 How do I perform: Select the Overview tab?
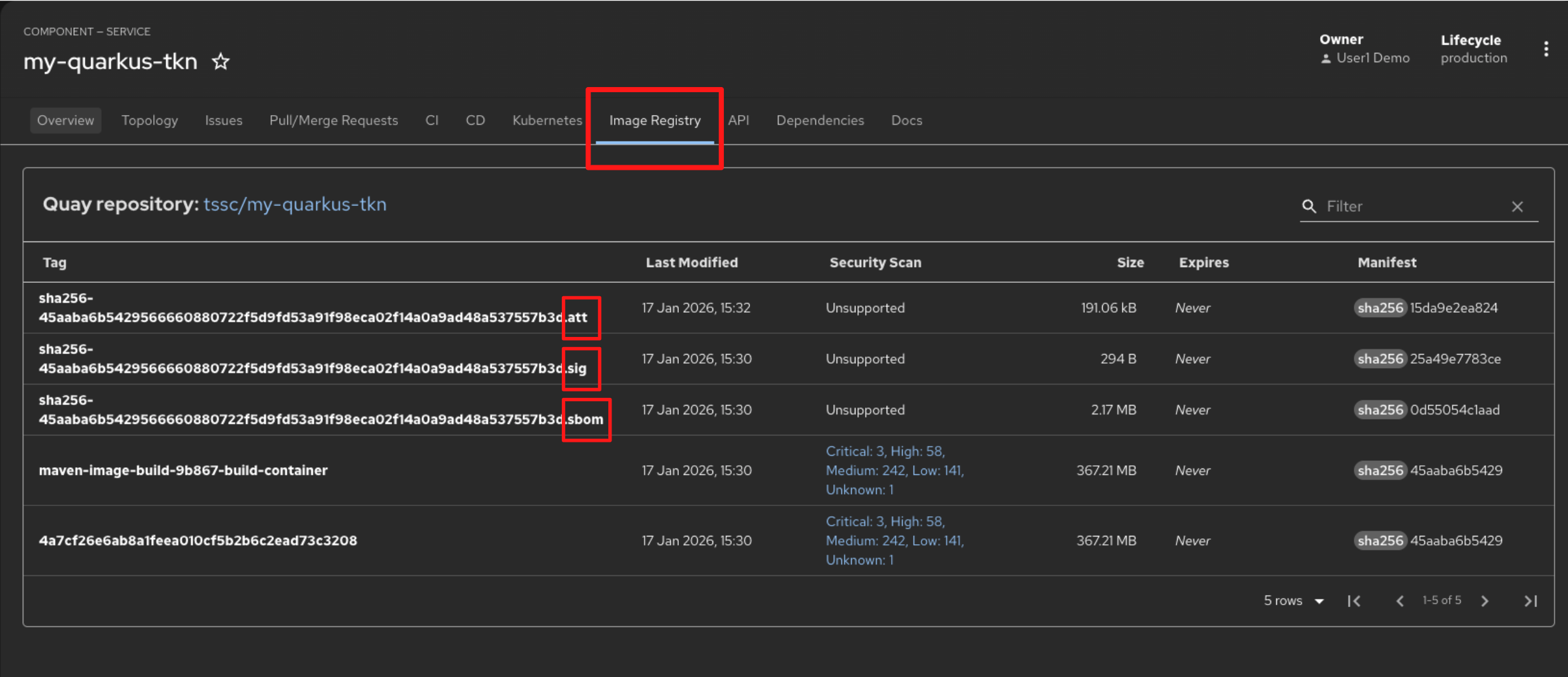point(65,120)
